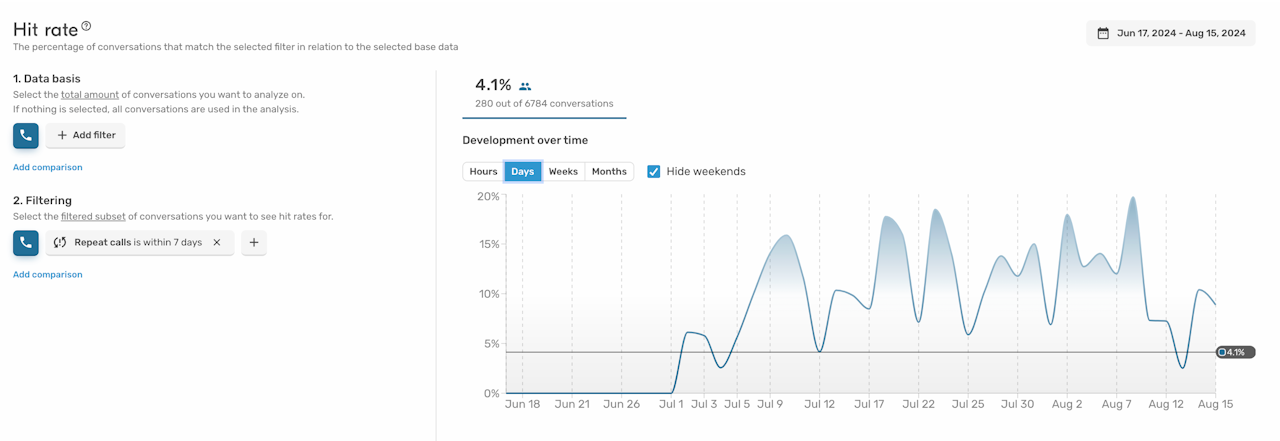Toggle the Hide weekends checkbox

click(654, 171)
